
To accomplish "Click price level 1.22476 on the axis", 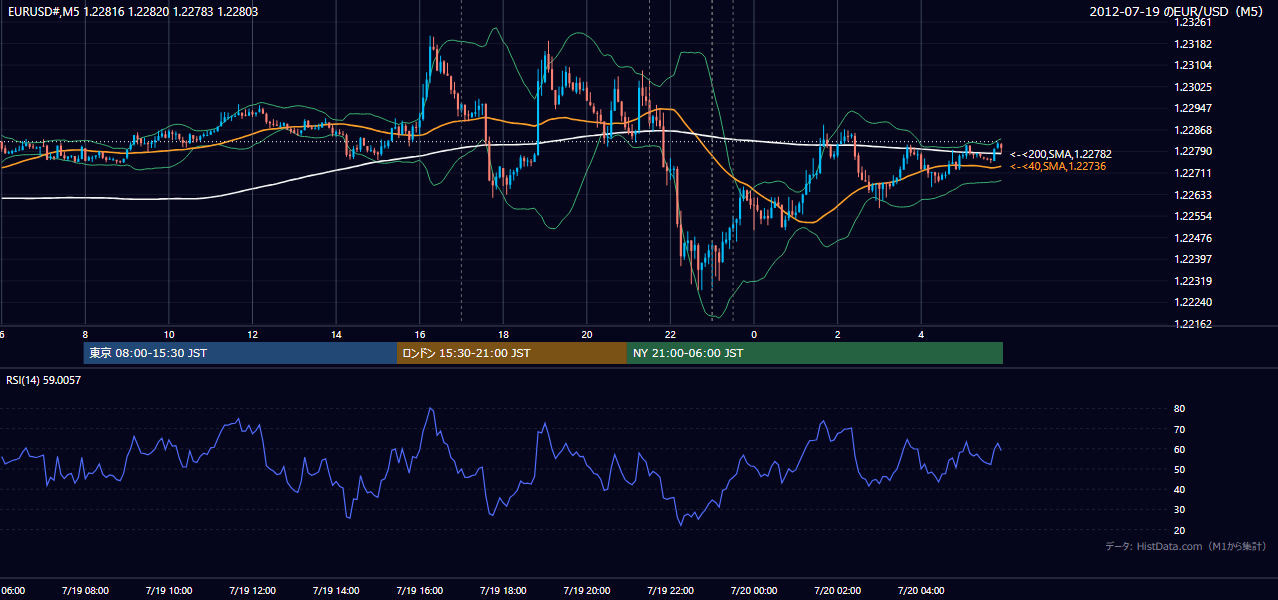I will pos(1193,238).
